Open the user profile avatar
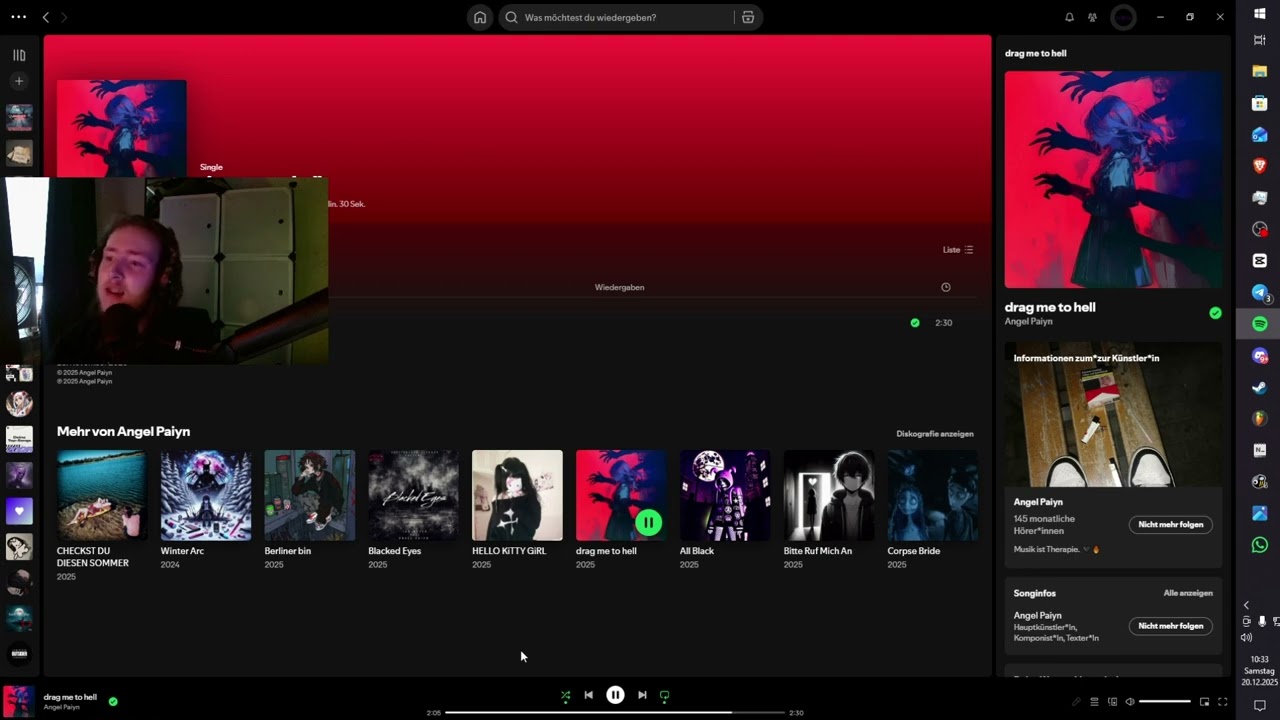 [x=1124, y=17]
